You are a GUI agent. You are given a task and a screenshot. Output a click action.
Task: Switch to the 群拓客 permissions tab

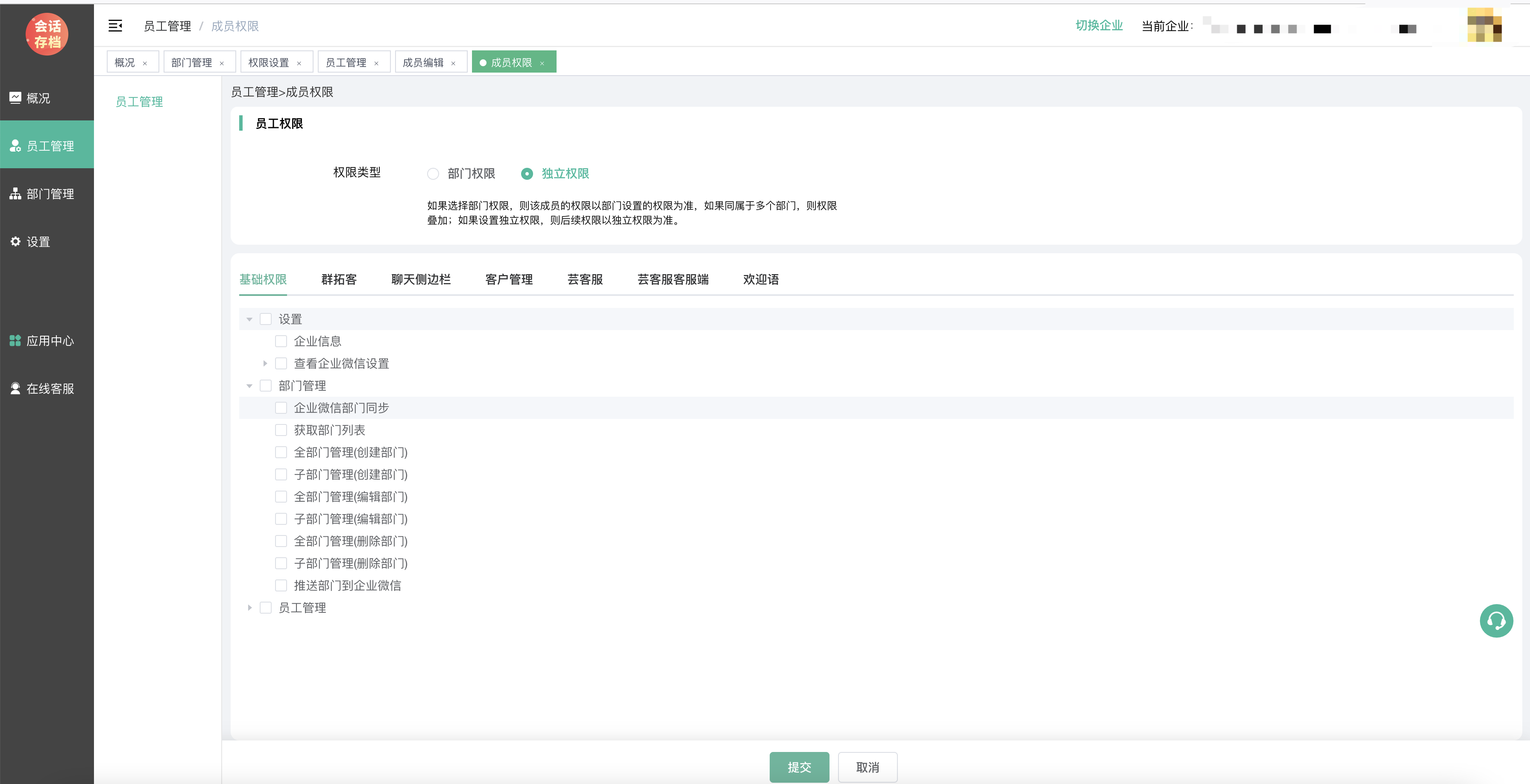click(x=339, y=279)
